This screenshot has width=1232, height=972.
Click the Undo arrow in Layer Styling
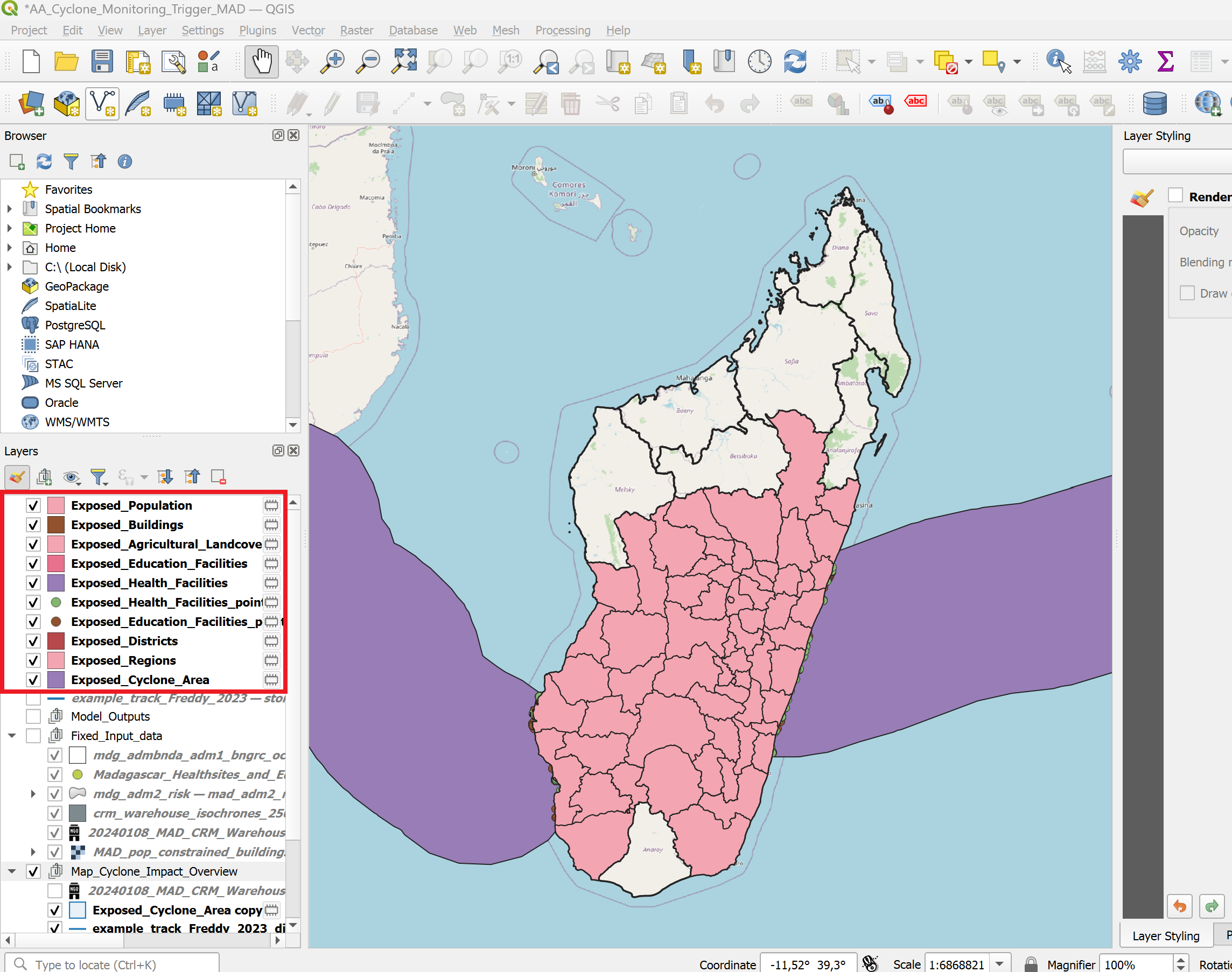(1179, 906)
